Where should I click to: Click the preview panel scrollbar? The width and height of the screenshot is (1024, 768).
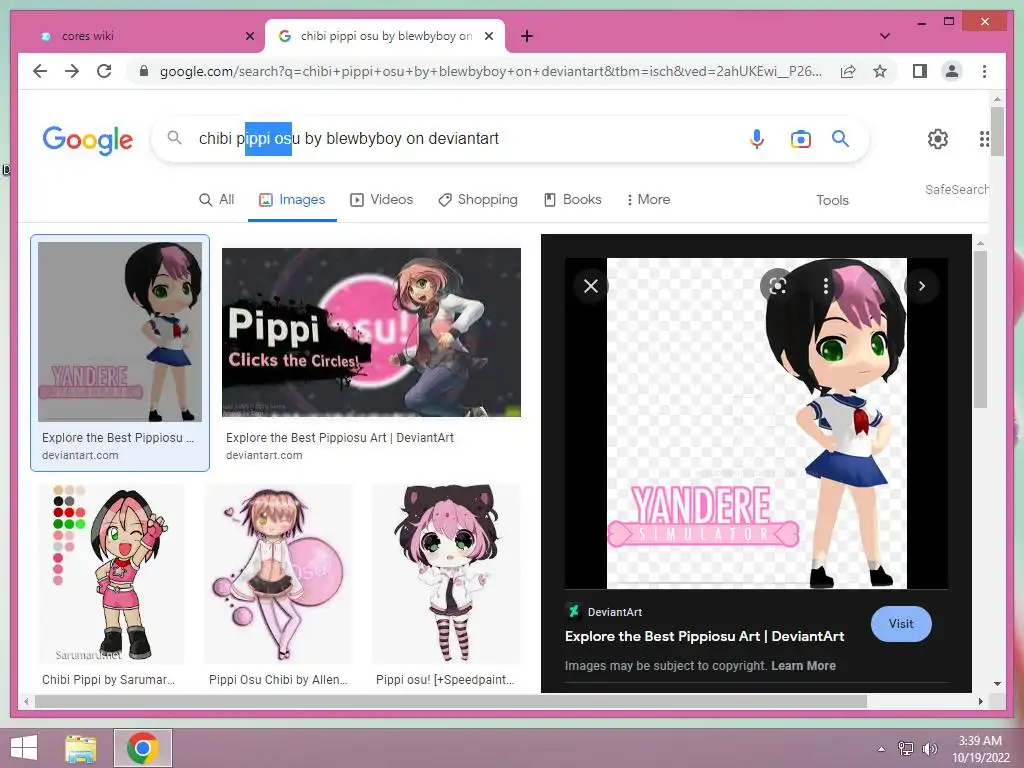[980, 330]
